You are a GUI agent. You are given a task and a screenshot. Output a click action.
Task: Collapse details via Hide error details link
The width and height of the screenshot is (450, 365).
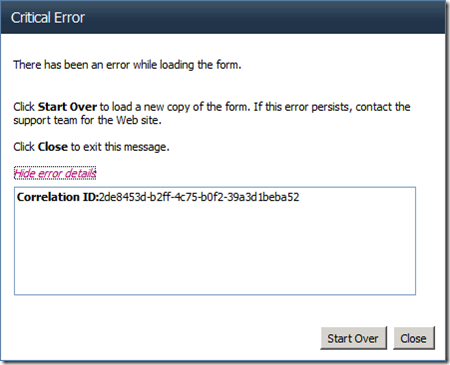coord(55,173)
